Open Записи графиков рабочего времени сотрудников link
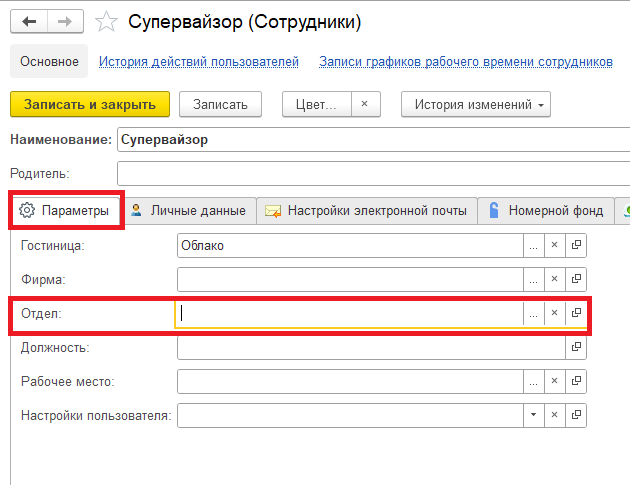The width and height of the screenshot is (630, 485). click(x=466, y=61)
